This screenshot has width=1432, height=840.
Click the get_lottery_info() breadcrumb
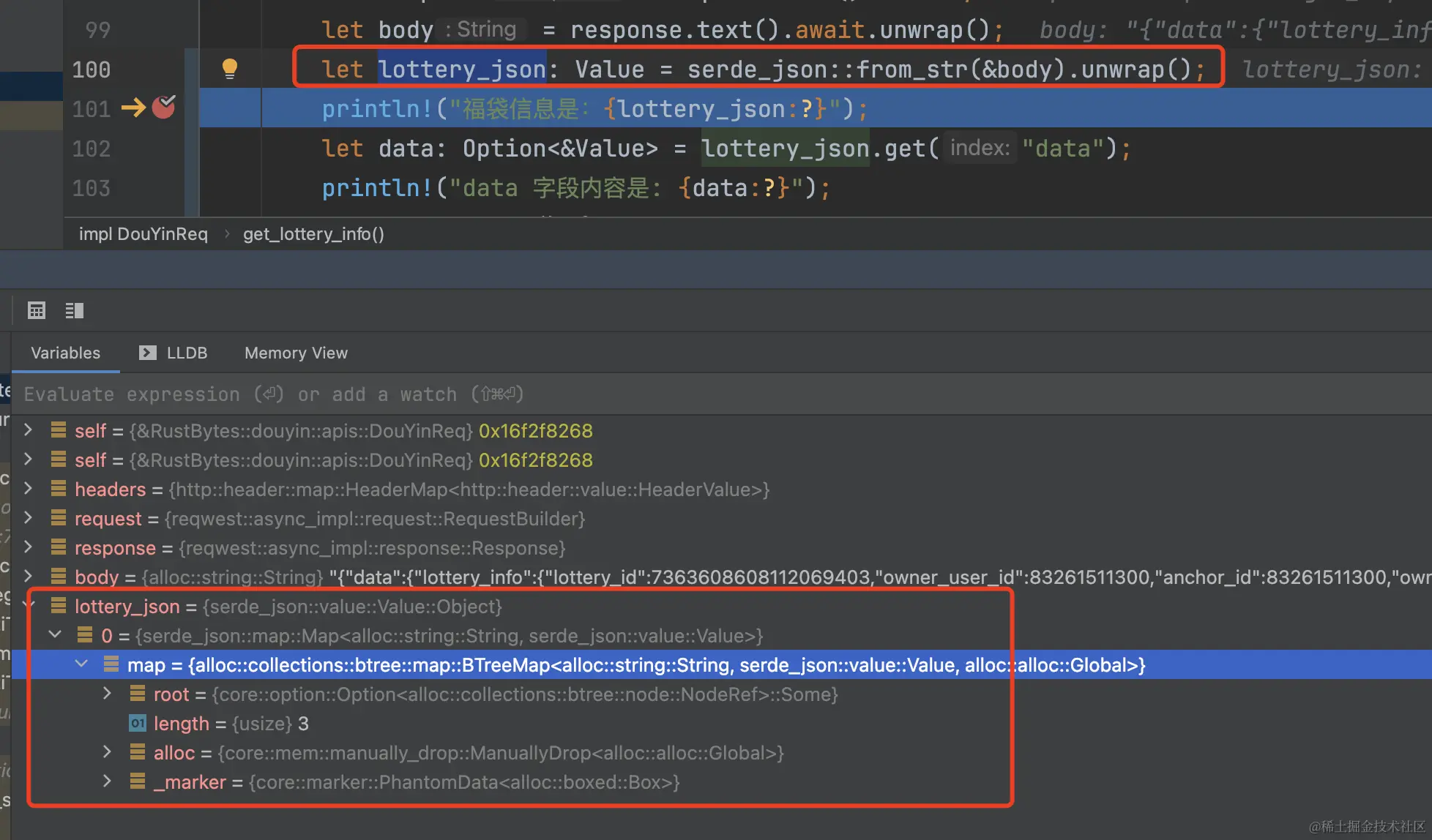313,234
